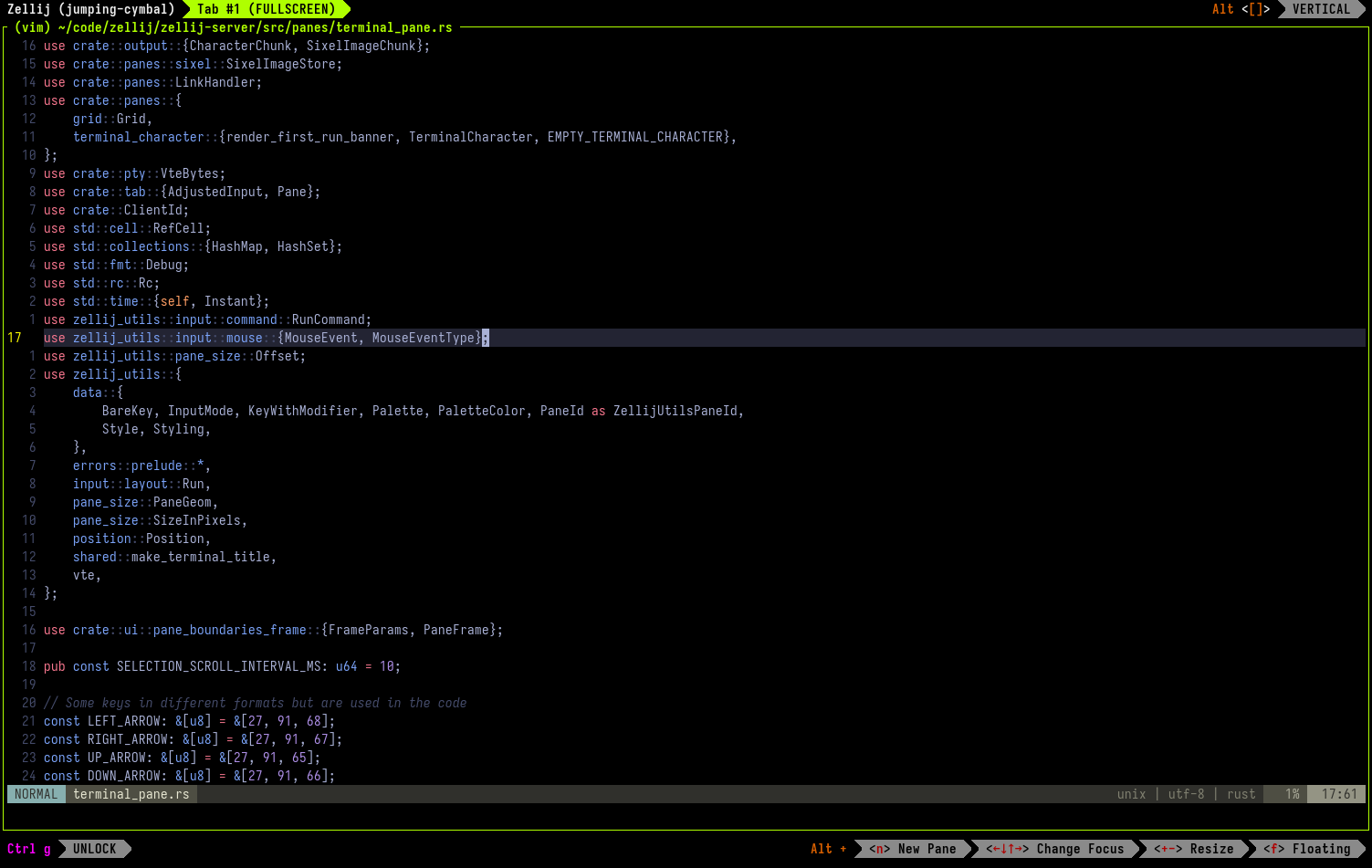Viewport: 1372px width, 868px height.
Task: Click the comment line about keys formats
Action: [256, 703]
